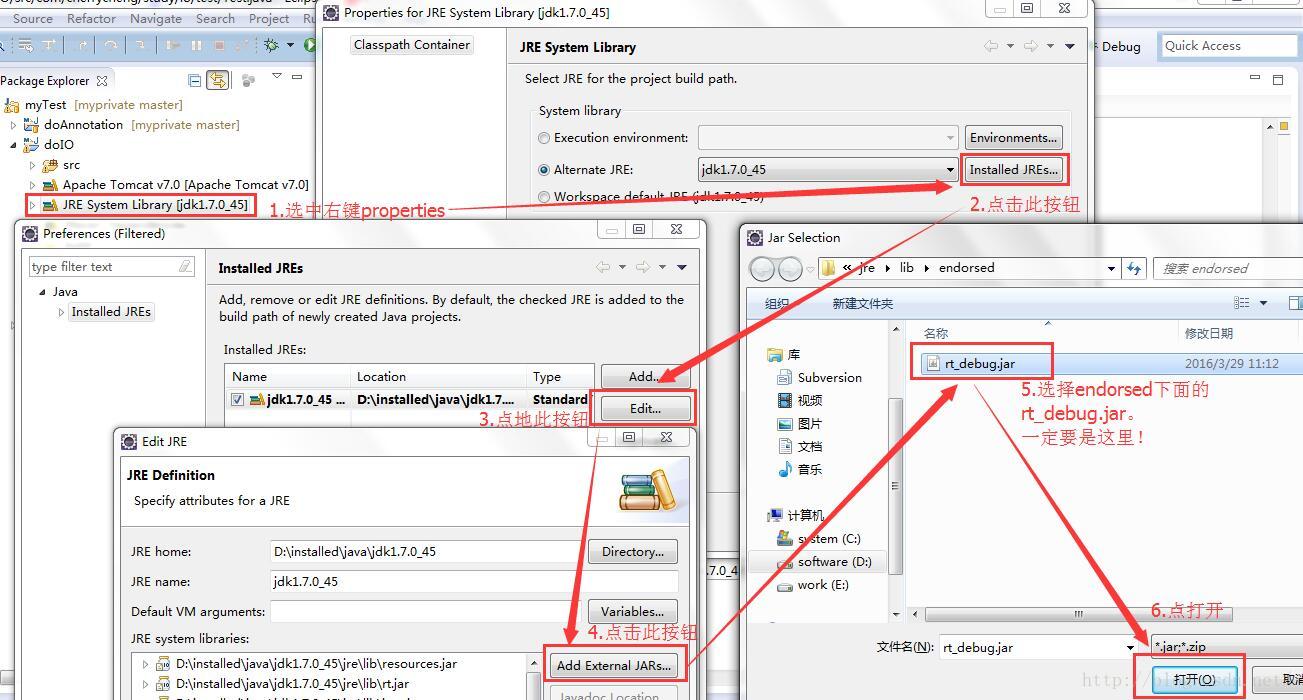Click the forward arrow in the Properties dialog header

[x=1030, y=46]
